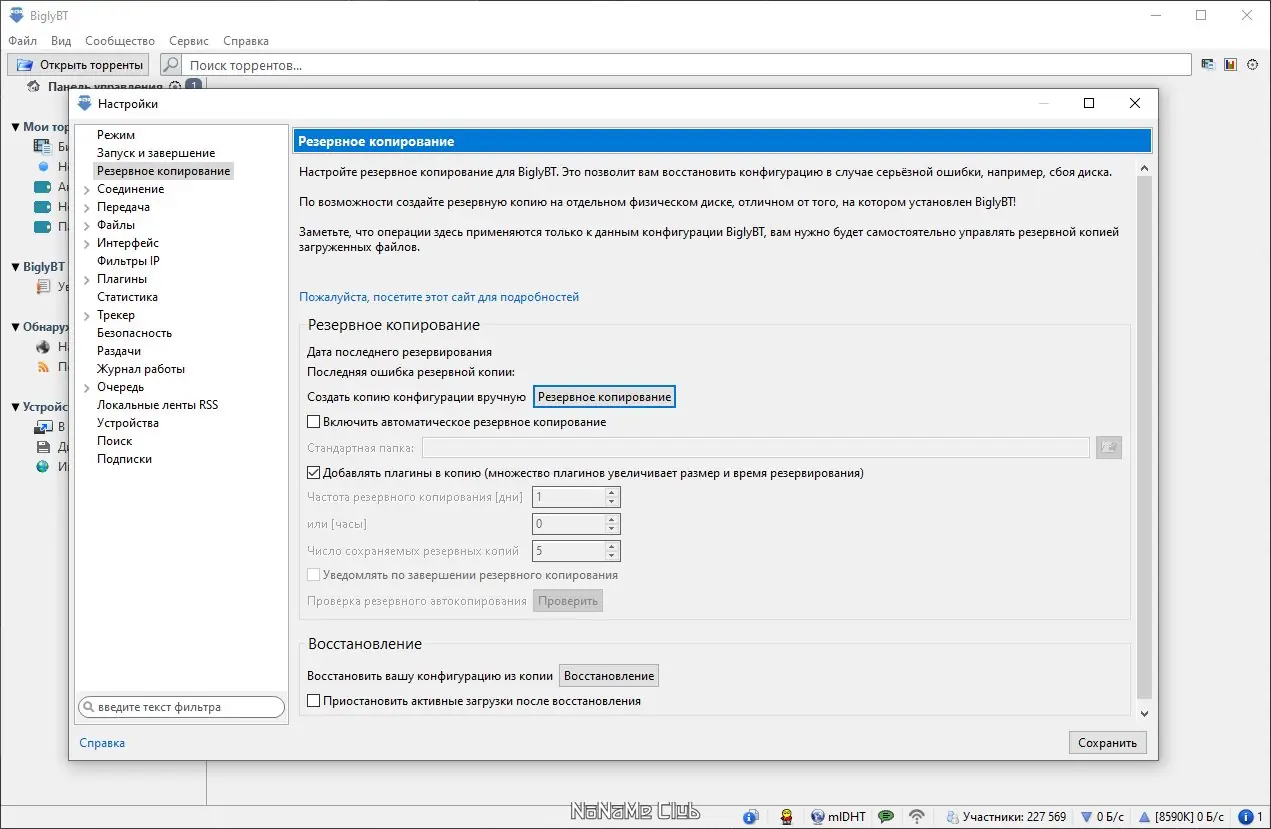The width and height of the screenshot is (1271, 829).
Task: Expand Трекер in settings tree
Action: pos(87,316)
